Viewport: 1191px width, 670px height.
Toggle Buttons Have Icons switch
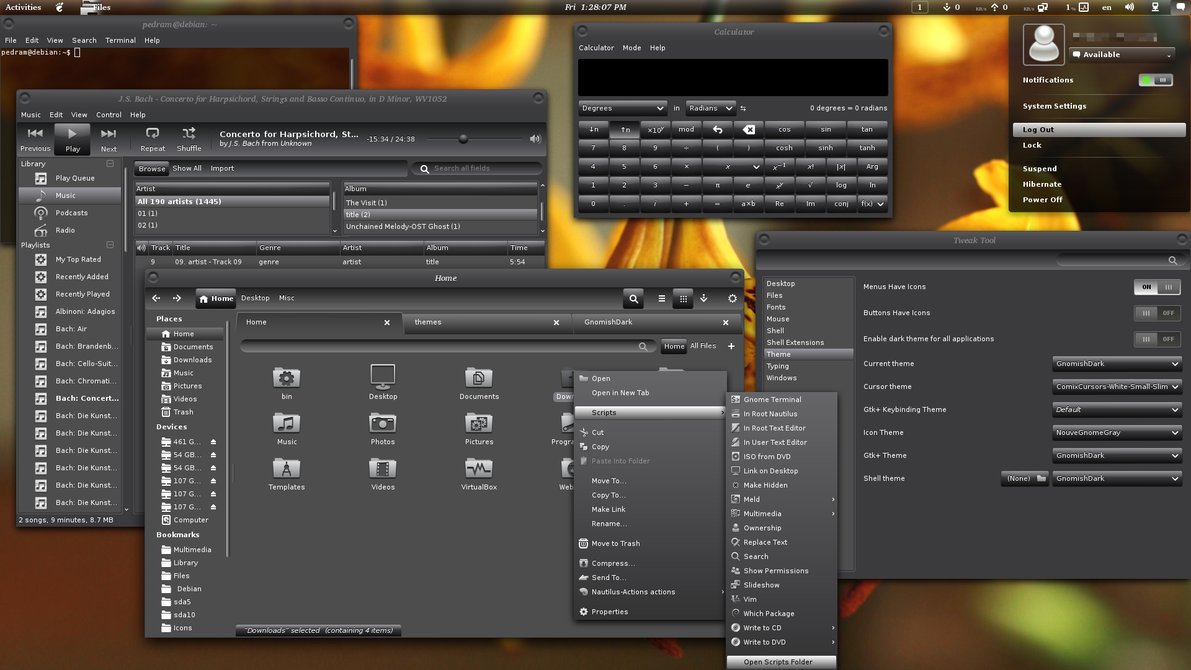(x=1157, y=313)
